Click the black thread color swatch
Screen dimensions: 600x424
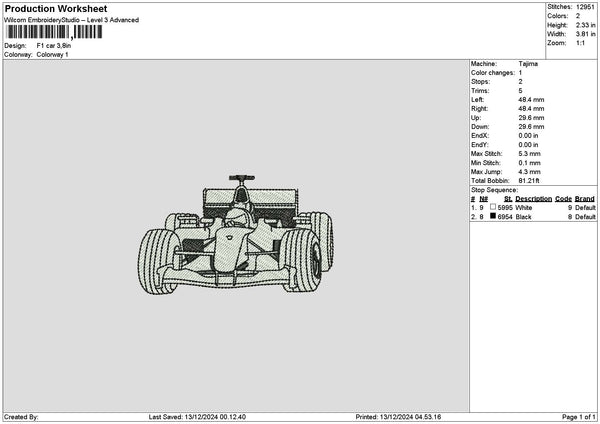(x=493, y=216)
